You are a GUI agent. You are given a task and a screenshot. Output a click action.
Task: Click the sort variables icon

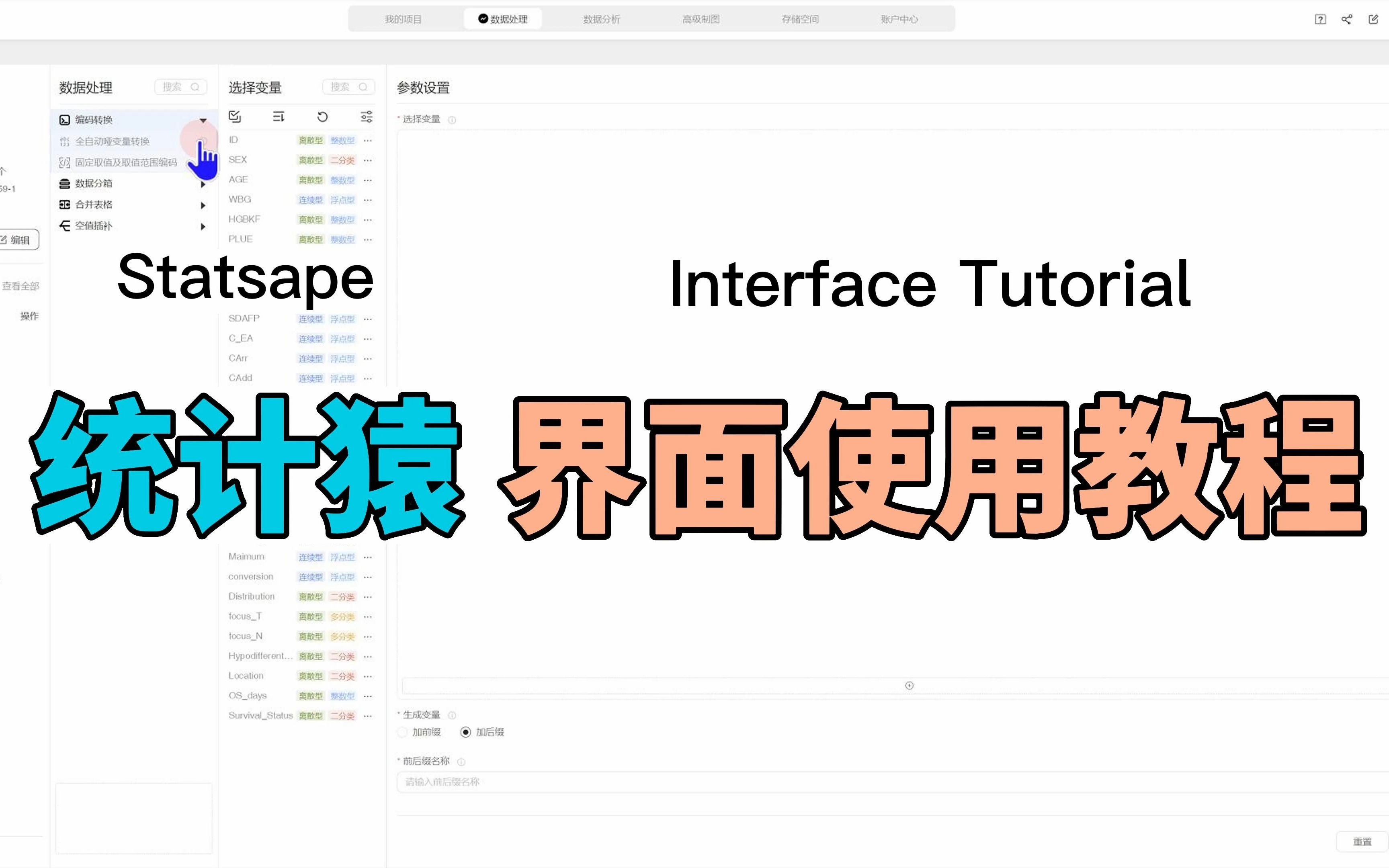(279, 117)
